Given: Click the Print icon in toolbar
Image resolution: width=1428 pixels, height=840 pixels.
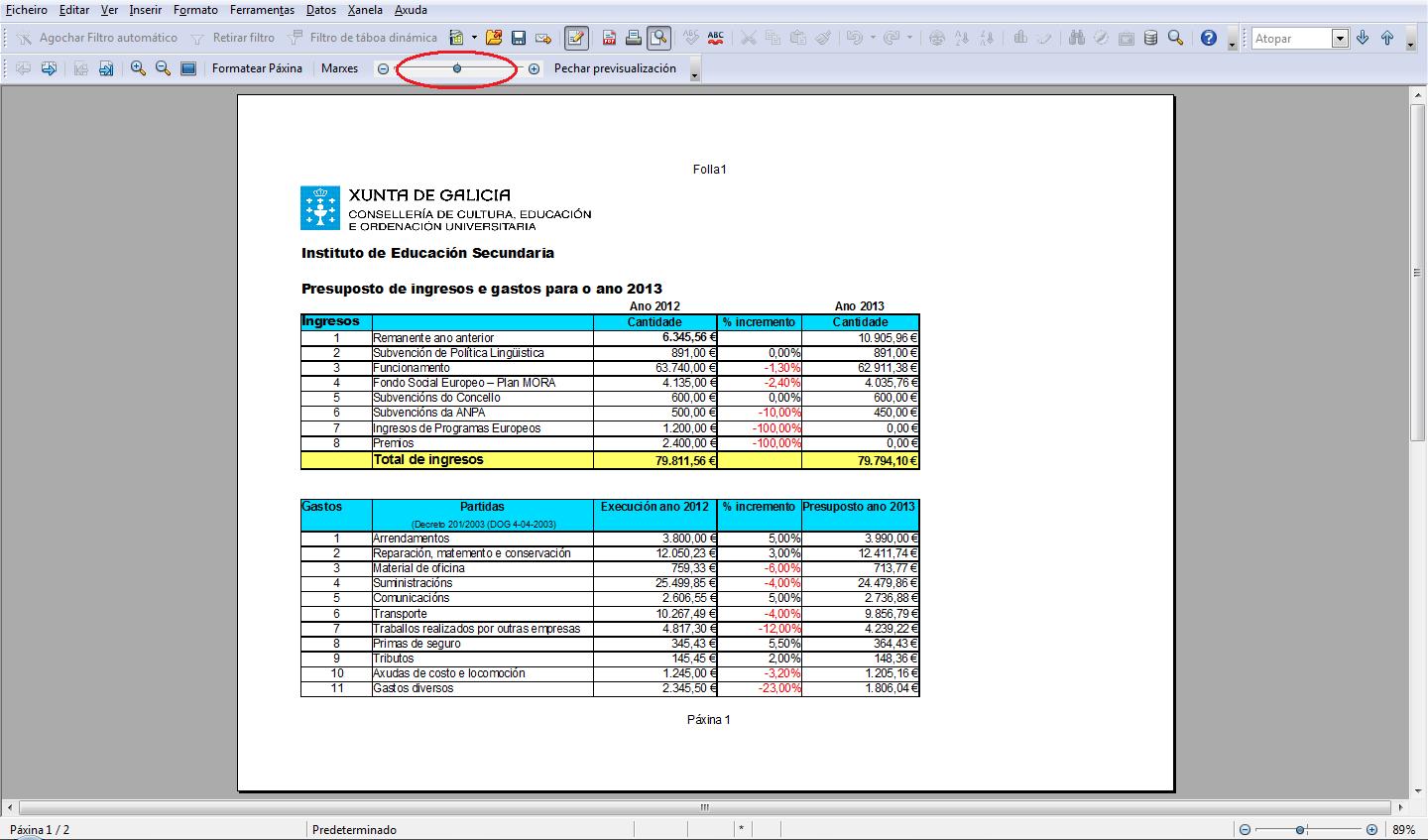Looking at the screenshot, I should [634, 38].
